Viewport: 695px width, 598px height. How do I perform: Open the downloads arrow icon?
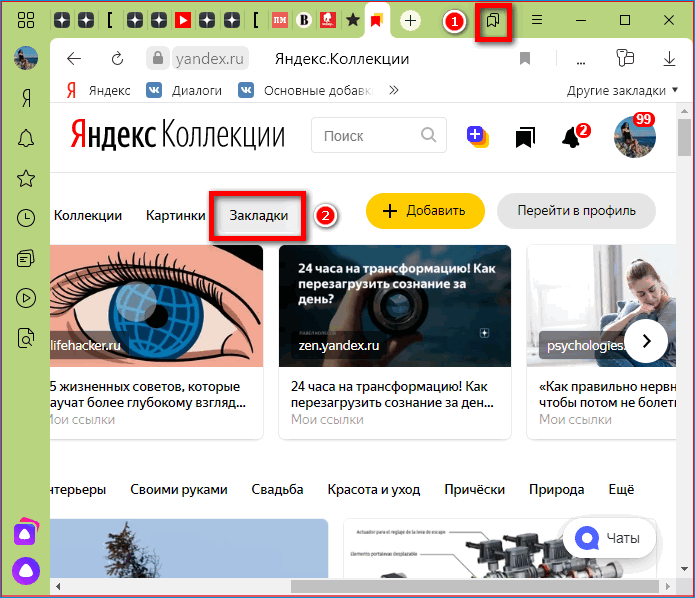[x=669, y=59]
